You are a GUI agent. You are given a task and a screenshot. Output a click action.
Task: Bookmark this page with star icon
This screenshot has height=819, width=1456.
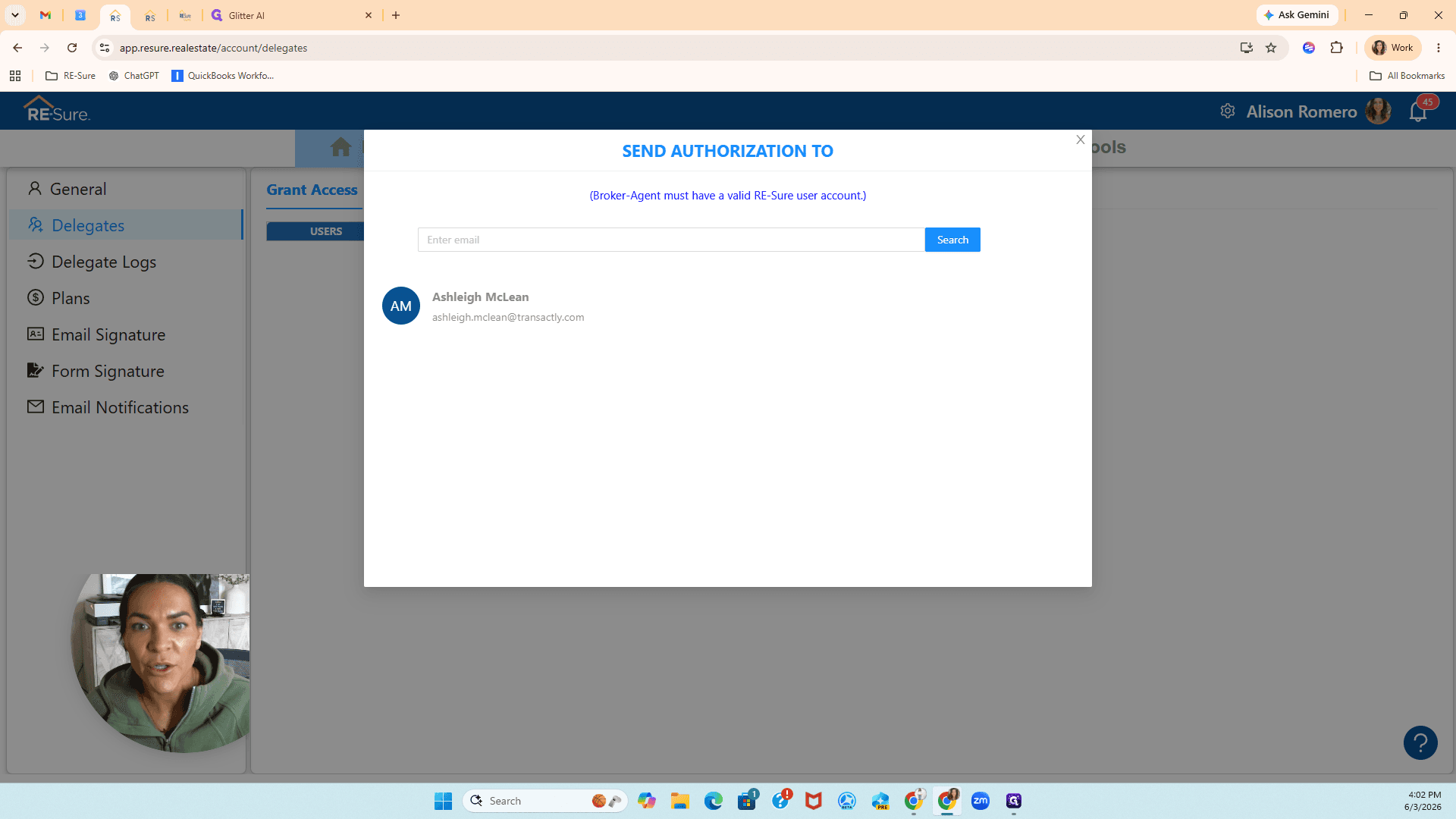[x=1271, y=48]
